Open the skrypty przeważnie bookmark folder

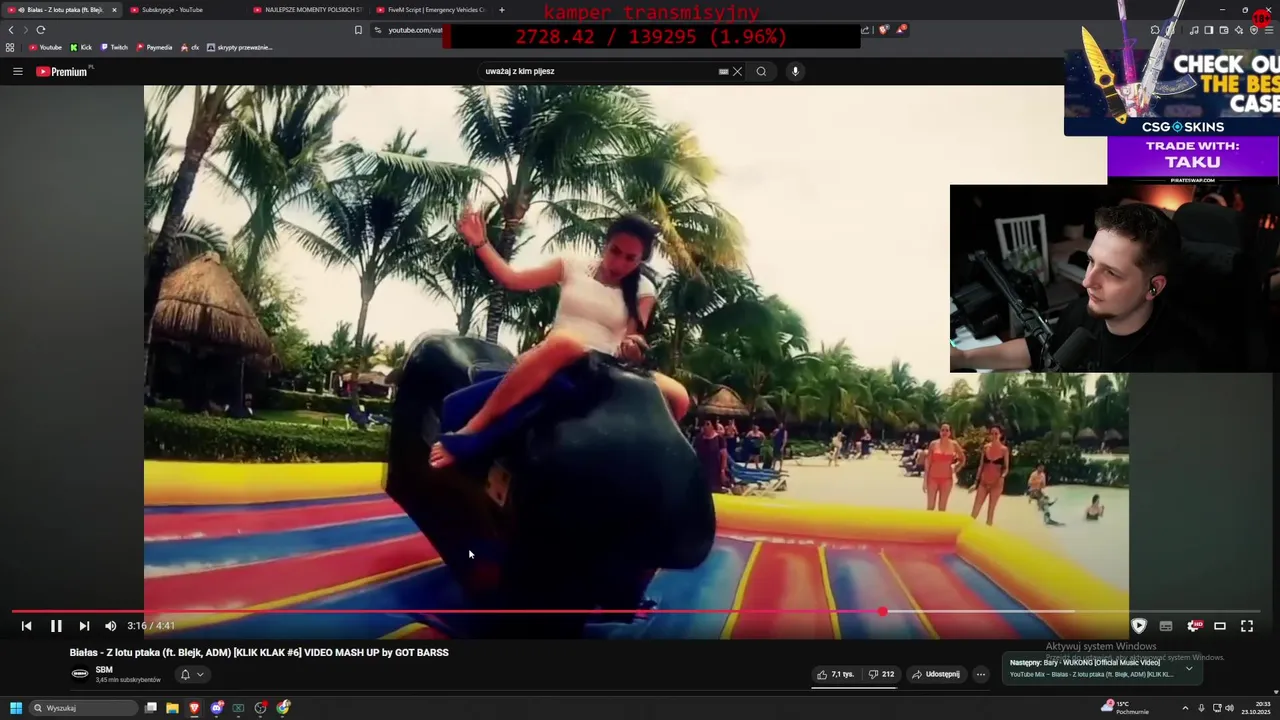[239, 47]
